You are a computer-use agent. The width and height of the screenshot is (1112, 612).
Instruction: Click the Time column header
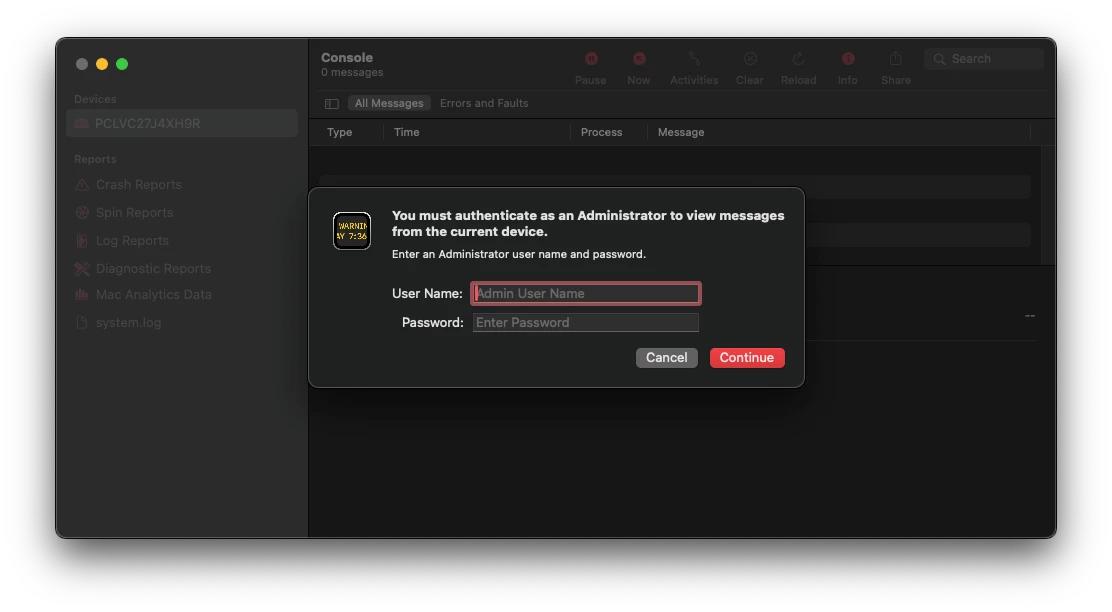click(406, 132)
